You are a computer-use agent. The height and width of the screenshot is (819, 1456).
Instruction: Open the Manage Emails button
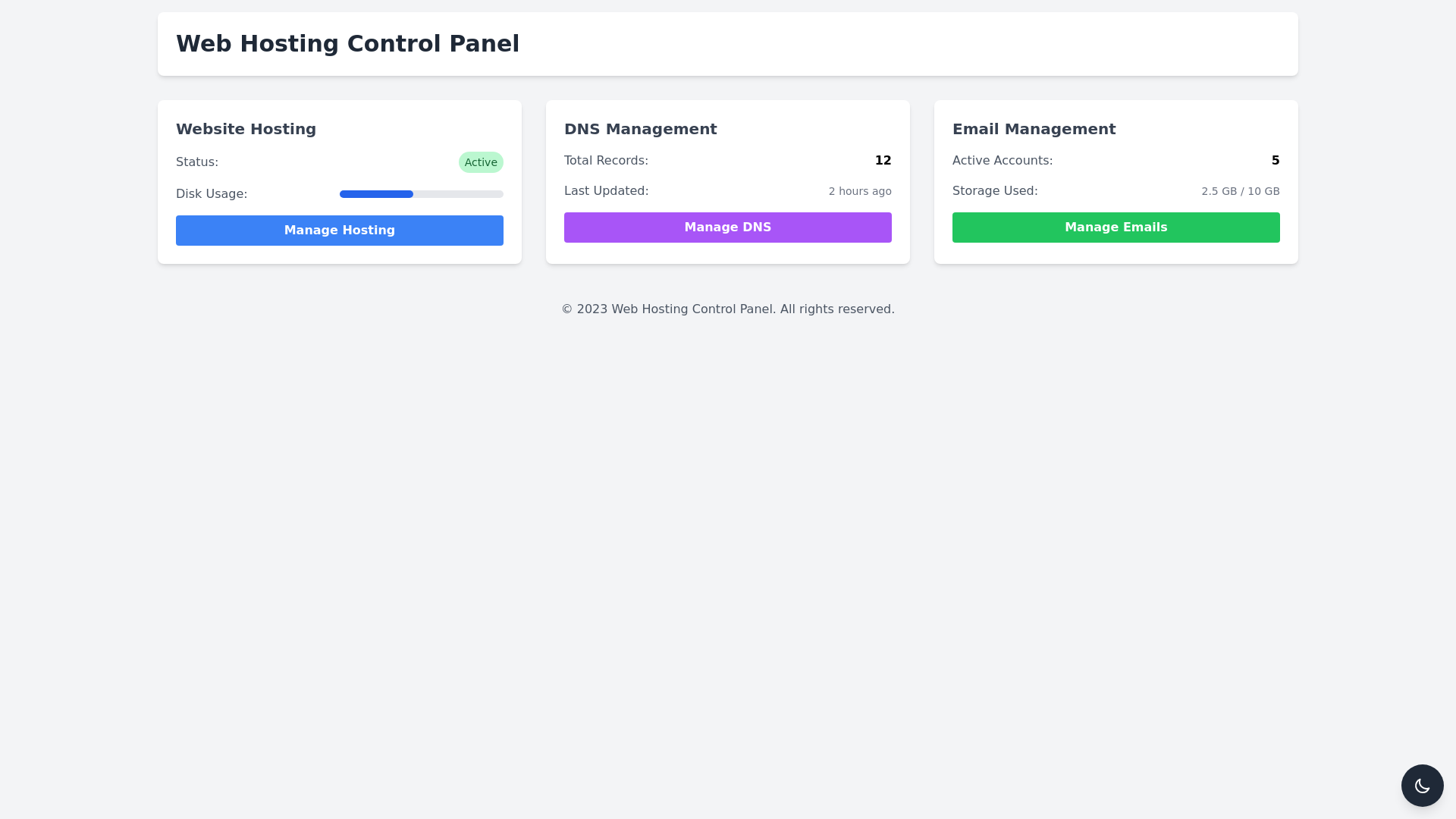pyautogui.click(x=1116, y=227)
